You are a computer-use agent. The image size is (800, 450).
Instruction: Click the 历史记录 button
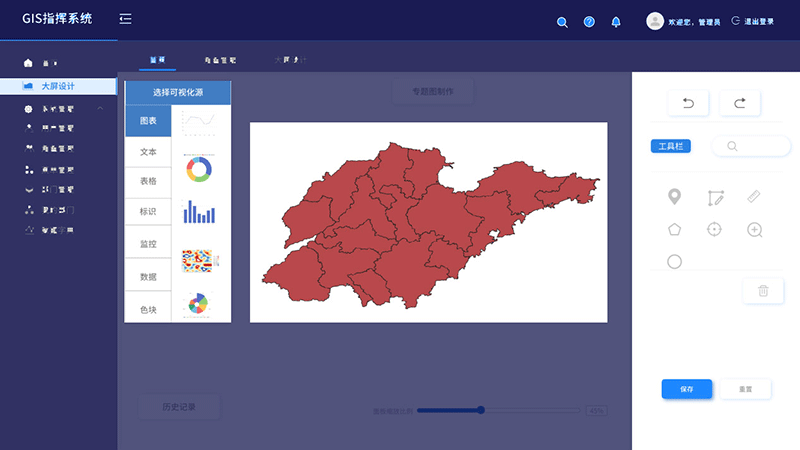tap(179, 407)
